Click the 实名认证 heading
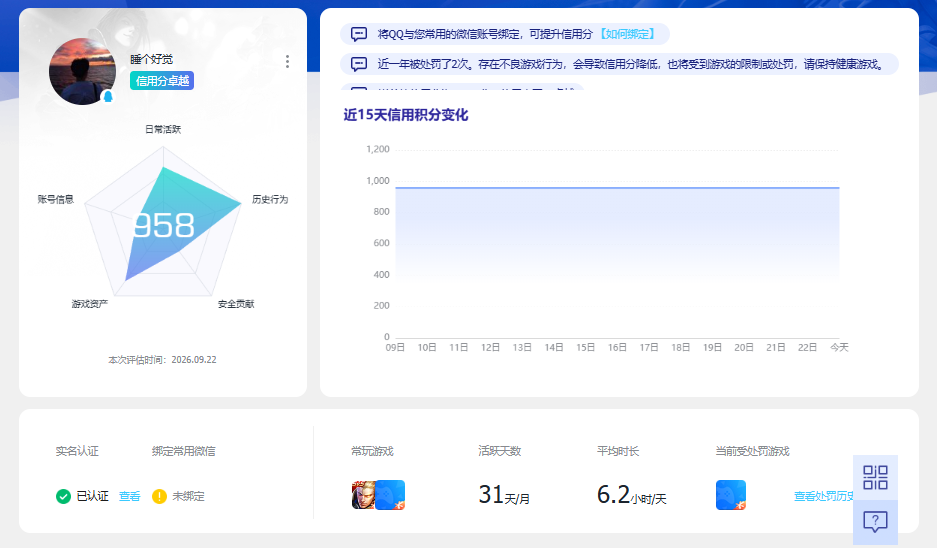937x548 pixels. click(77, 451)
